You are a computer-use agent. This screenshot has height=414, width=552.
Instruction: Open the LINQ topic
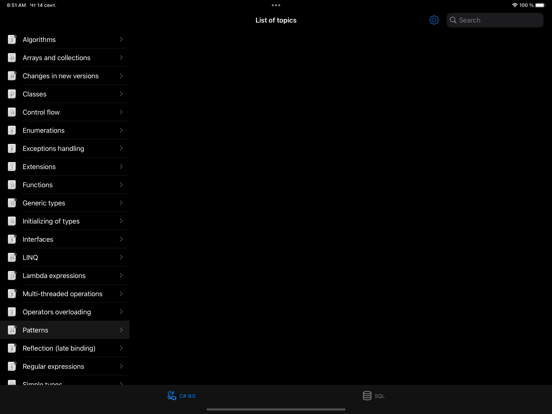(65, 257)
